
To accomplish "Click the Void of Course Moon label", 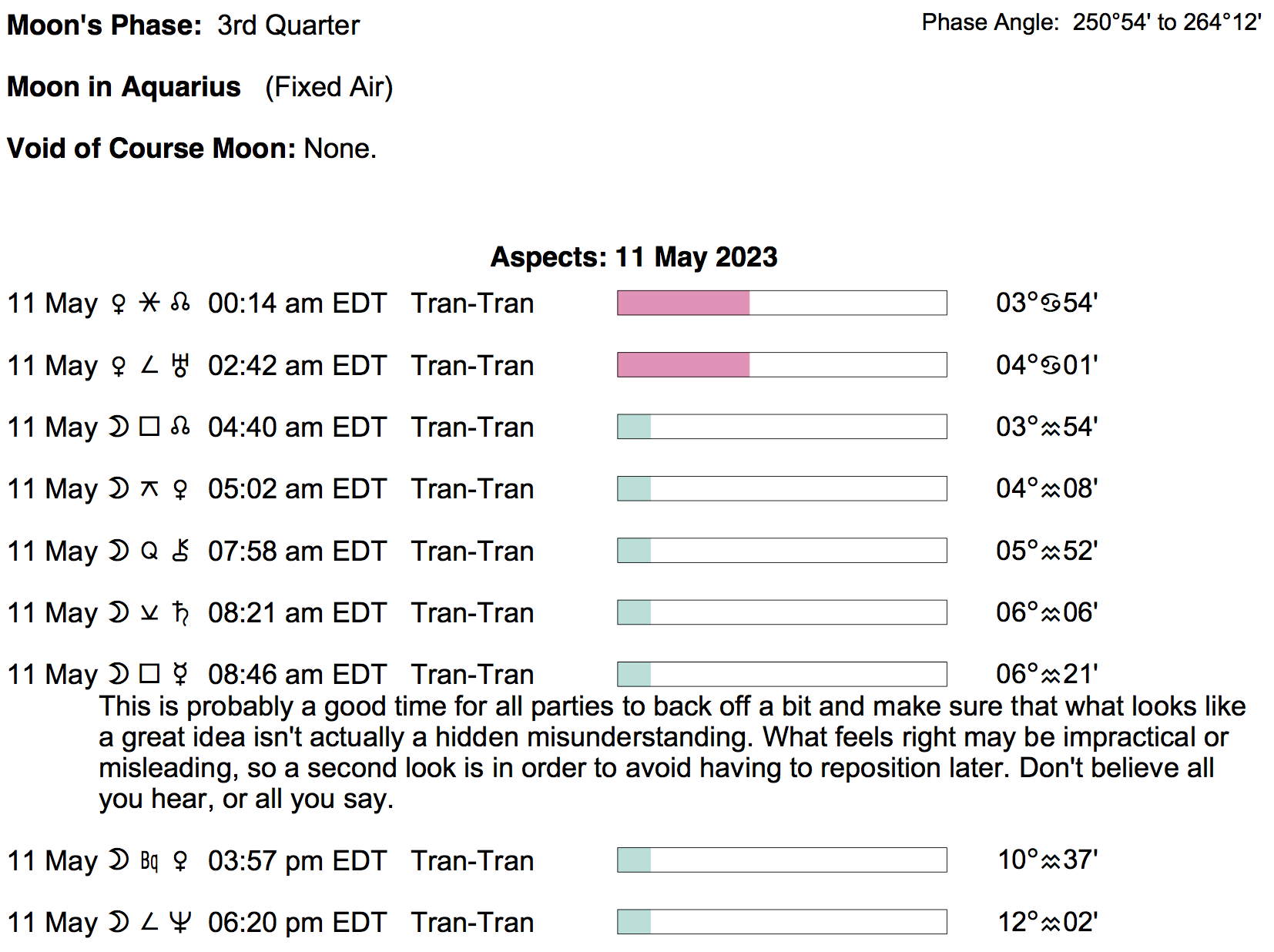I will [151, 148].
